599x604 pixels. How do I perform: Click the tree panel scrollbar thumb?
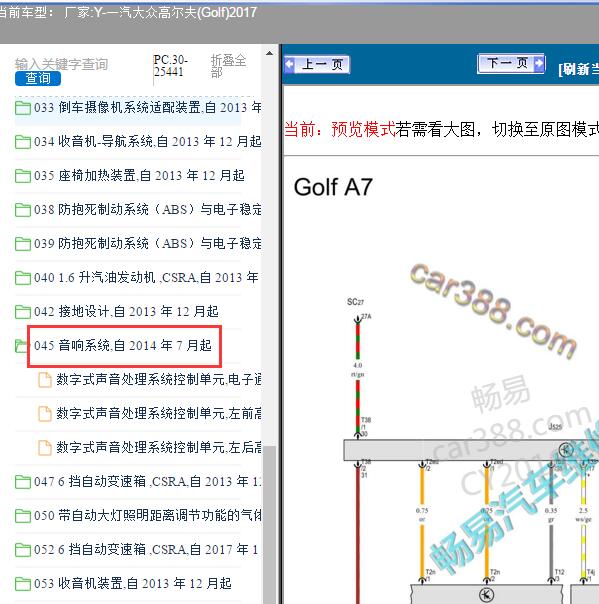click(x=270, y=525)
